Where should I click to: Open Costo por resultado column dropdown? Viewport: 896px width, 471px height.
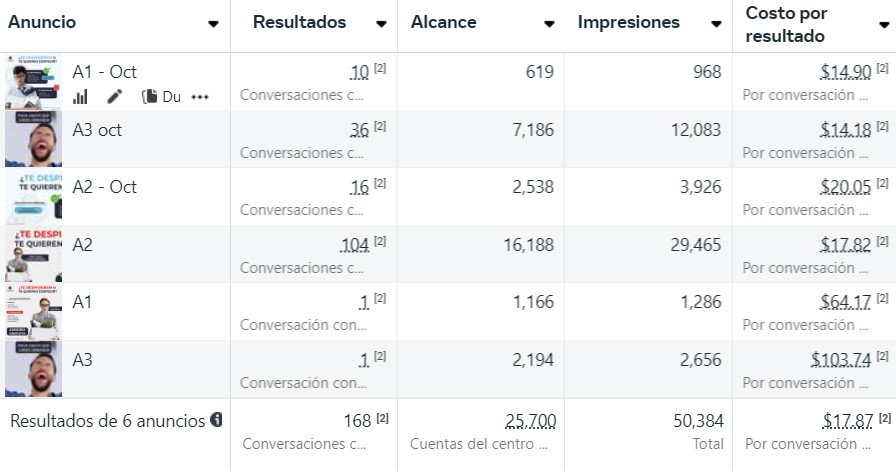point(883,24)
